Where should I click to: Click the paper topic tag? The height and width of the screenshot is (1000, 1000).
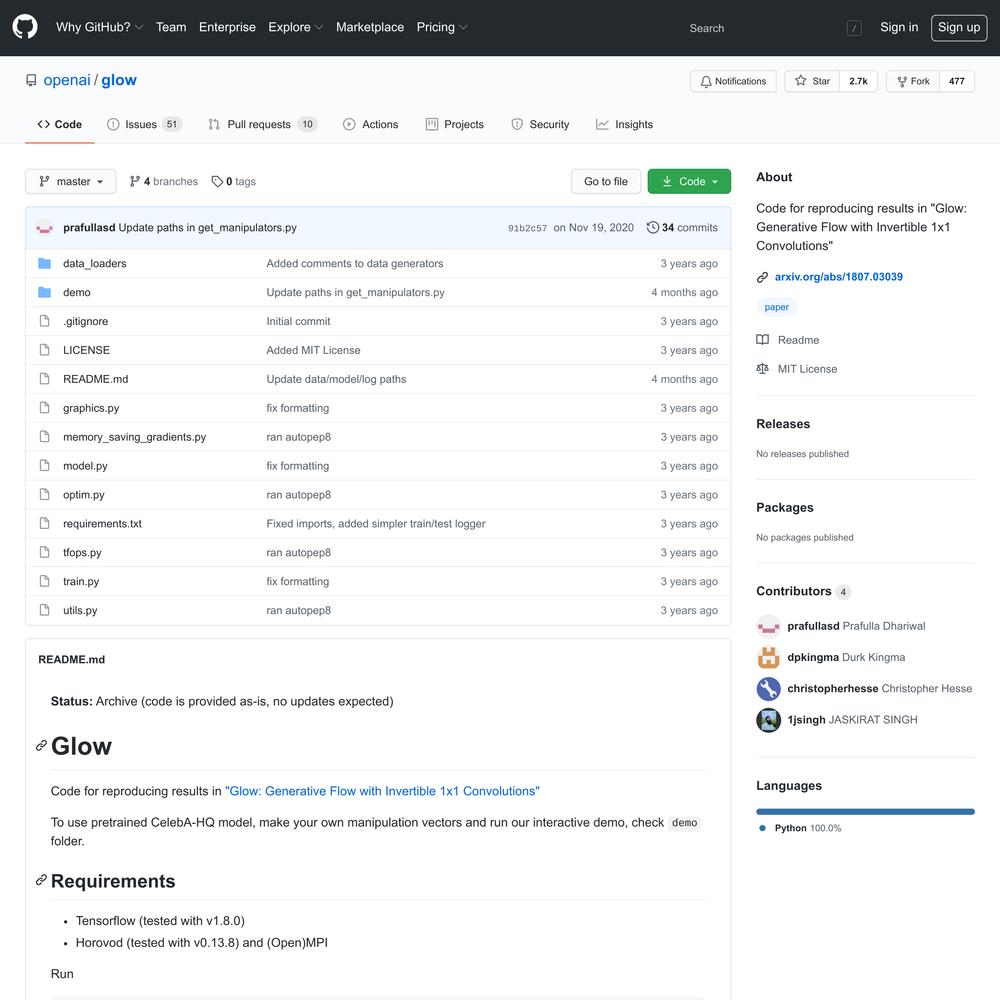pos(776,307)
